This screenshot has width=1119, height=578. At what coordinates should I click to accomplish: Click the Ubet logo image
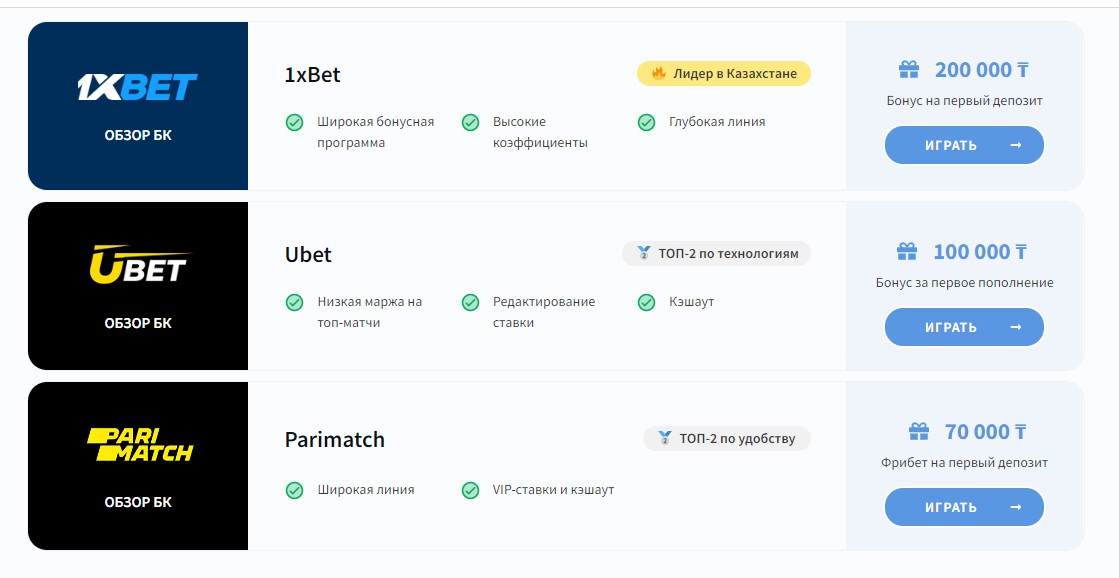tap(138, 265)
